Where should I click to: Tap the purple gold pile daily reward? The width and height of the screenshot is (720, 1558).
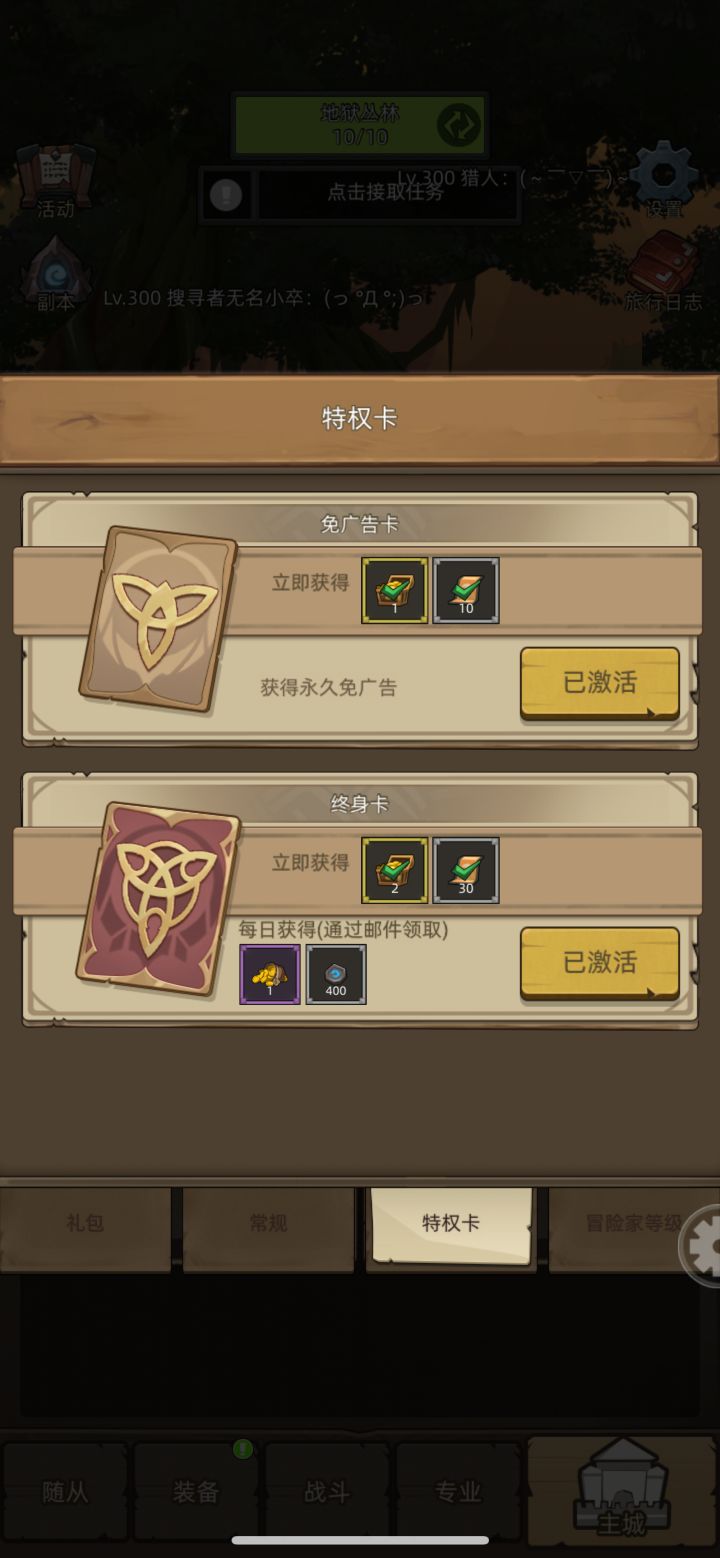pos(269,974)
